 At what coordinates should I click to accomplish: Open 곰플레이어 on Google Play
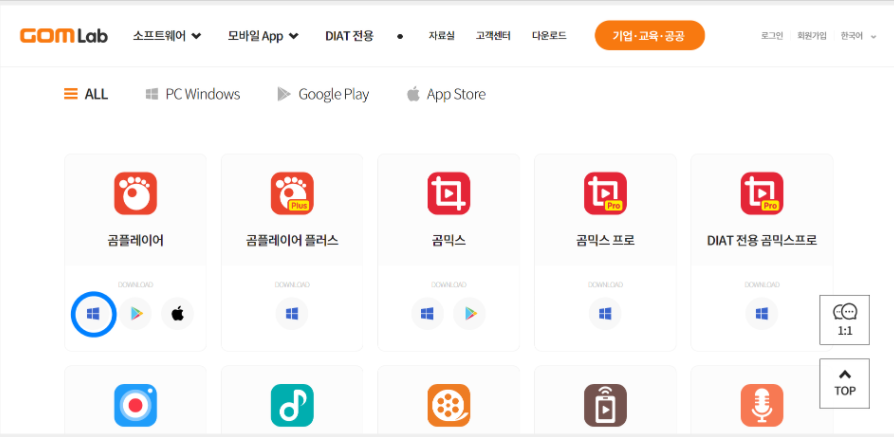[x=136, y=314]
